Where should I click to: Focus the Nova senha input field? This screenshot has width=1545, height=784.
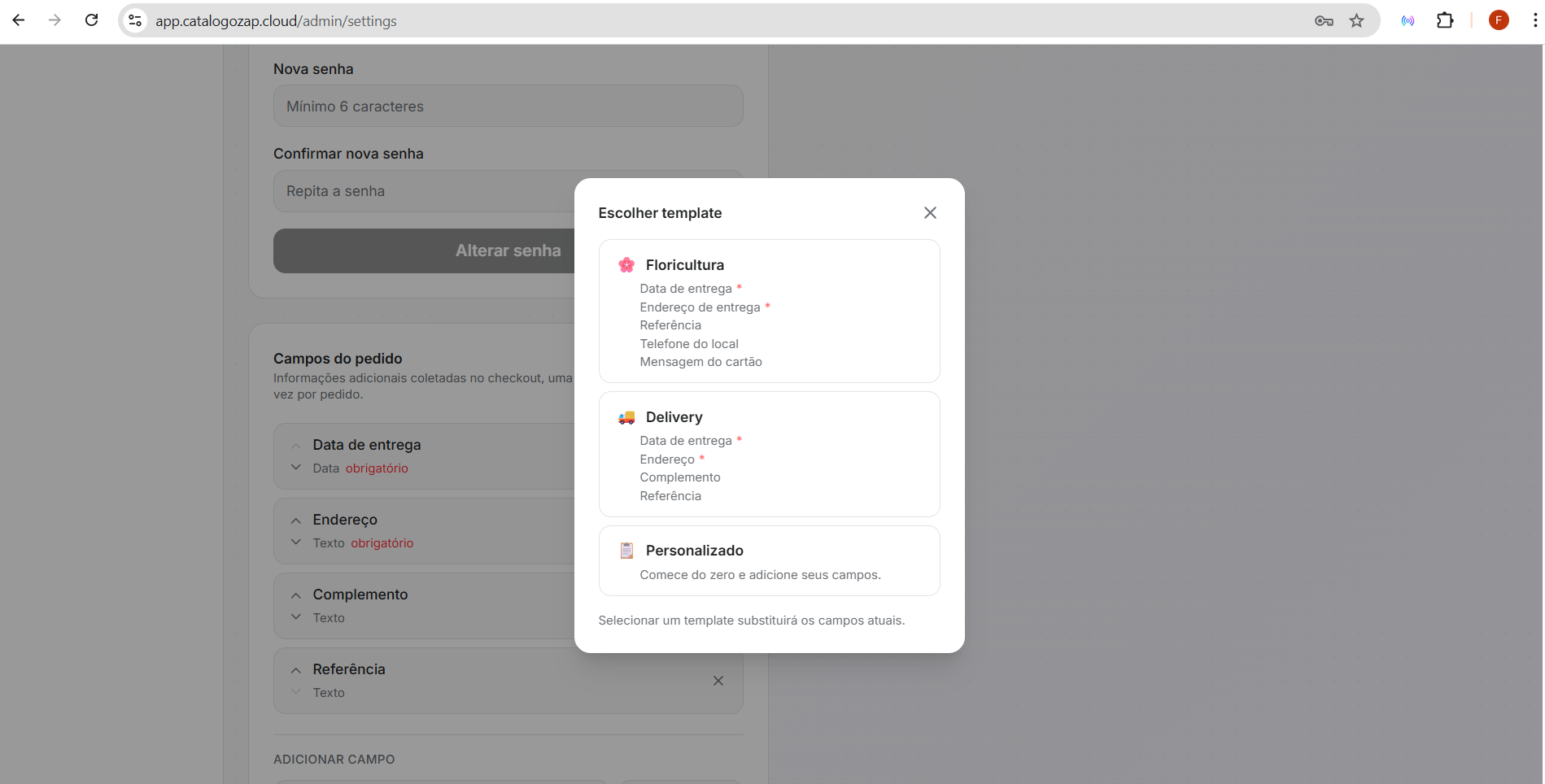[508, 106]
